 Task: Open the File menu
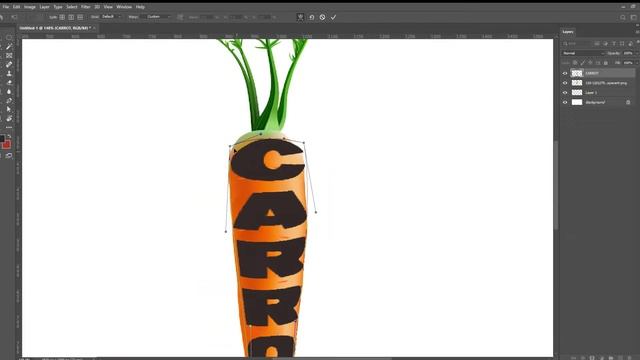(6, 7)
